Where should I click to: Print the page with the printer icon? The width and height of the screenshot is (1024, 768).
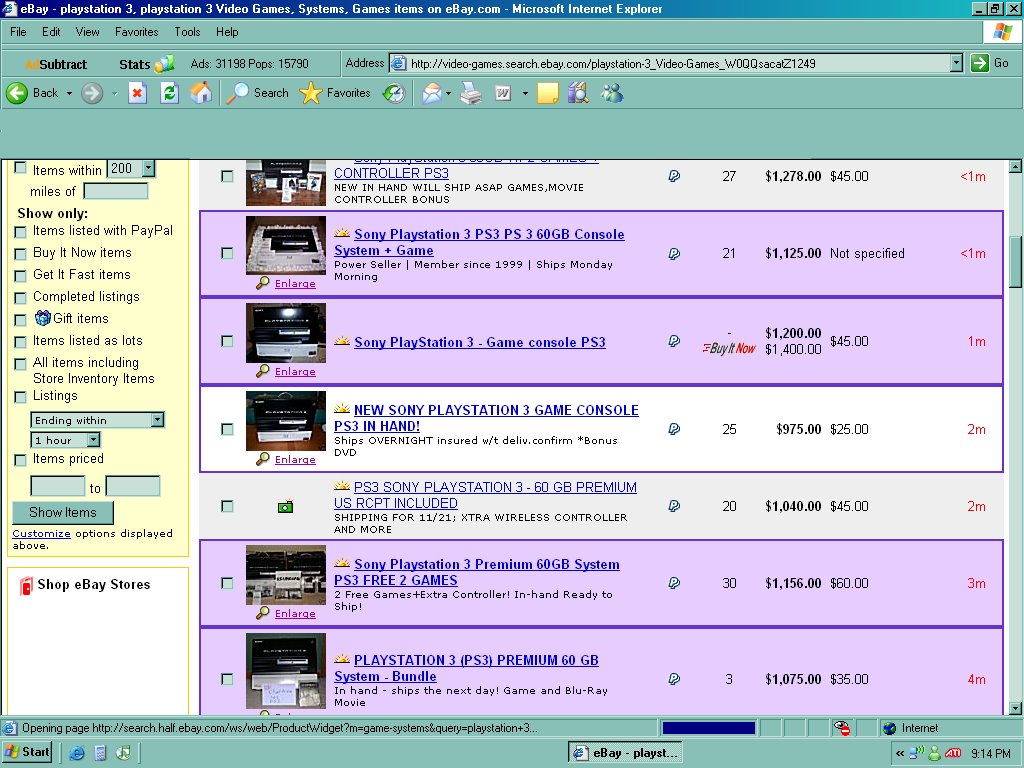point(471,93)
